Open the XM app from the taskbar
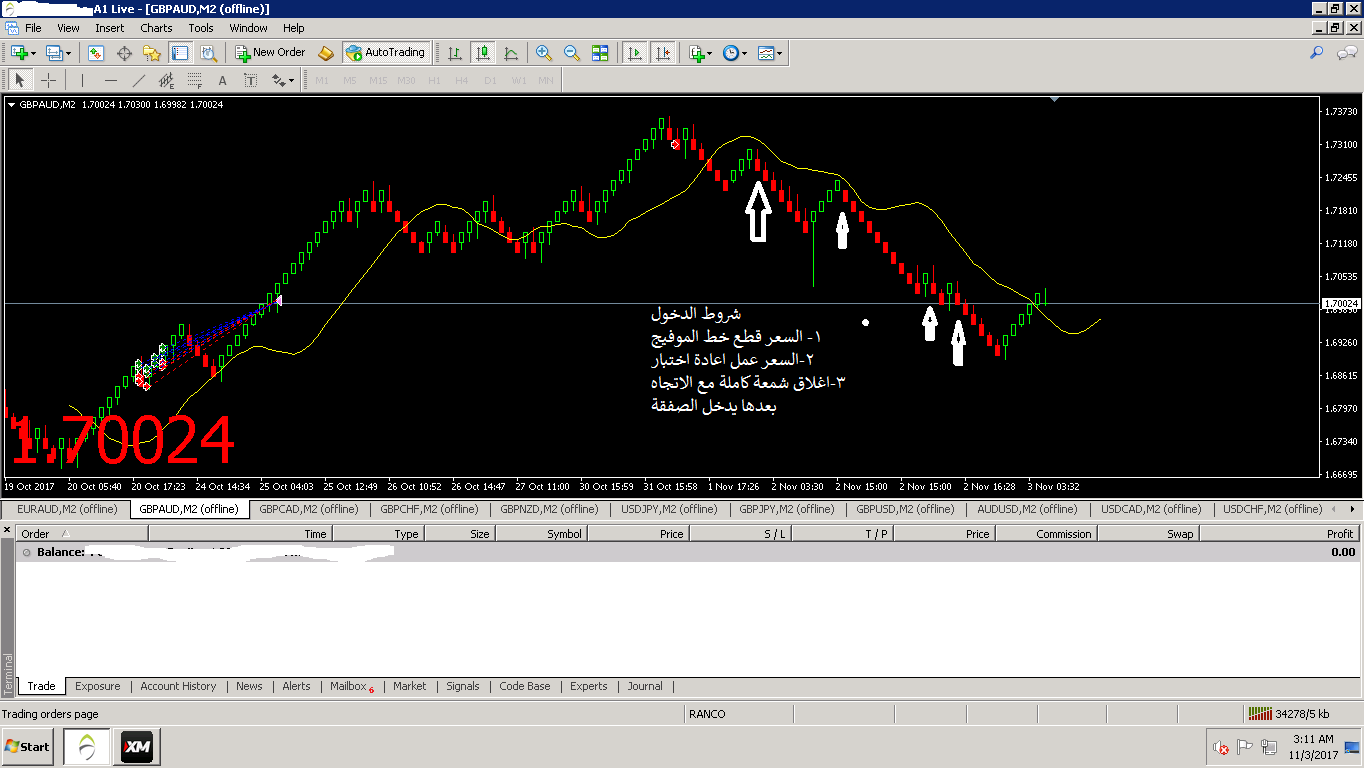Image resolution: width=1364 pixels, height=768 pixels. tap(137, 747)
